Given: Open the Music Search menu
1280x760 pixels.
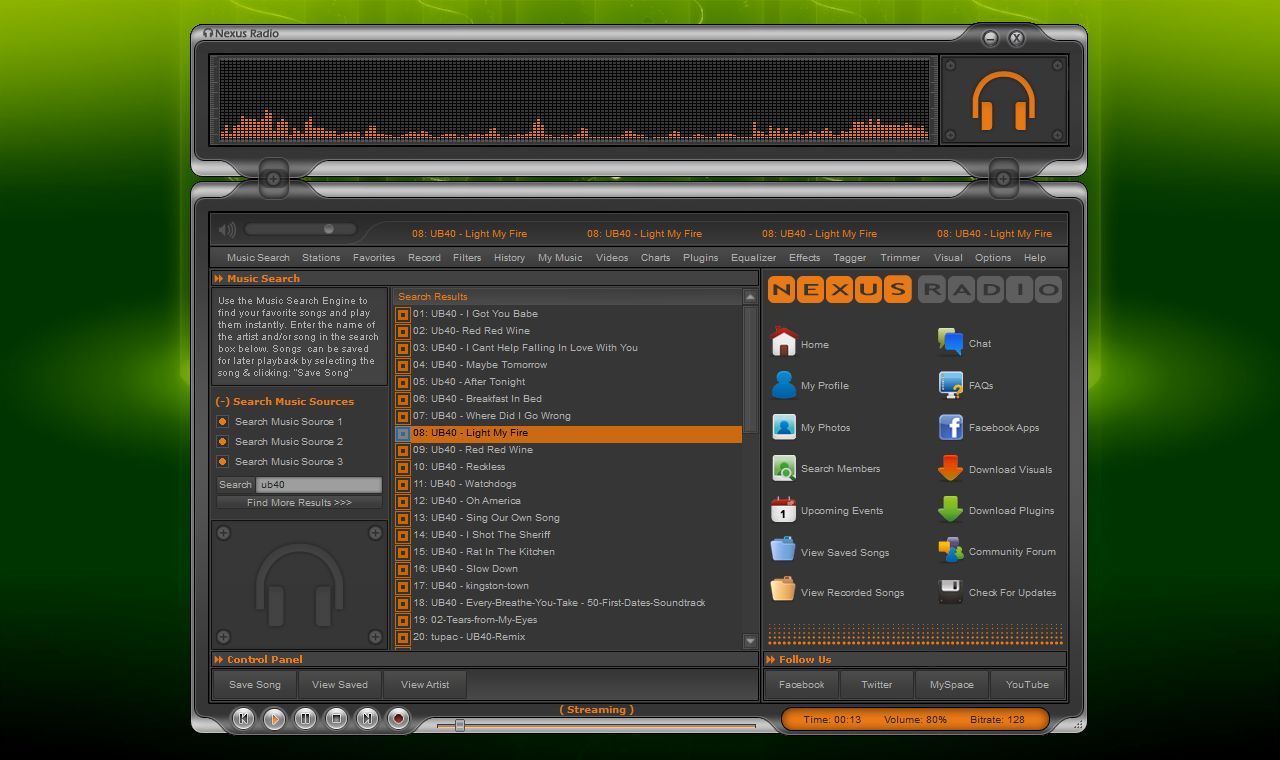Looking at the screenshot, I should [x=258, y=257].
